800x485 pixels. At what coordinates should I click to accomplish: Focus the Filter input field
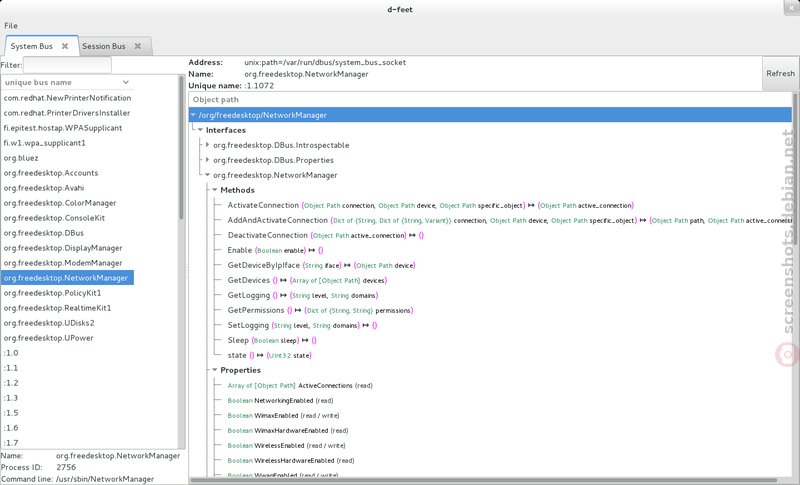[67, 65]
